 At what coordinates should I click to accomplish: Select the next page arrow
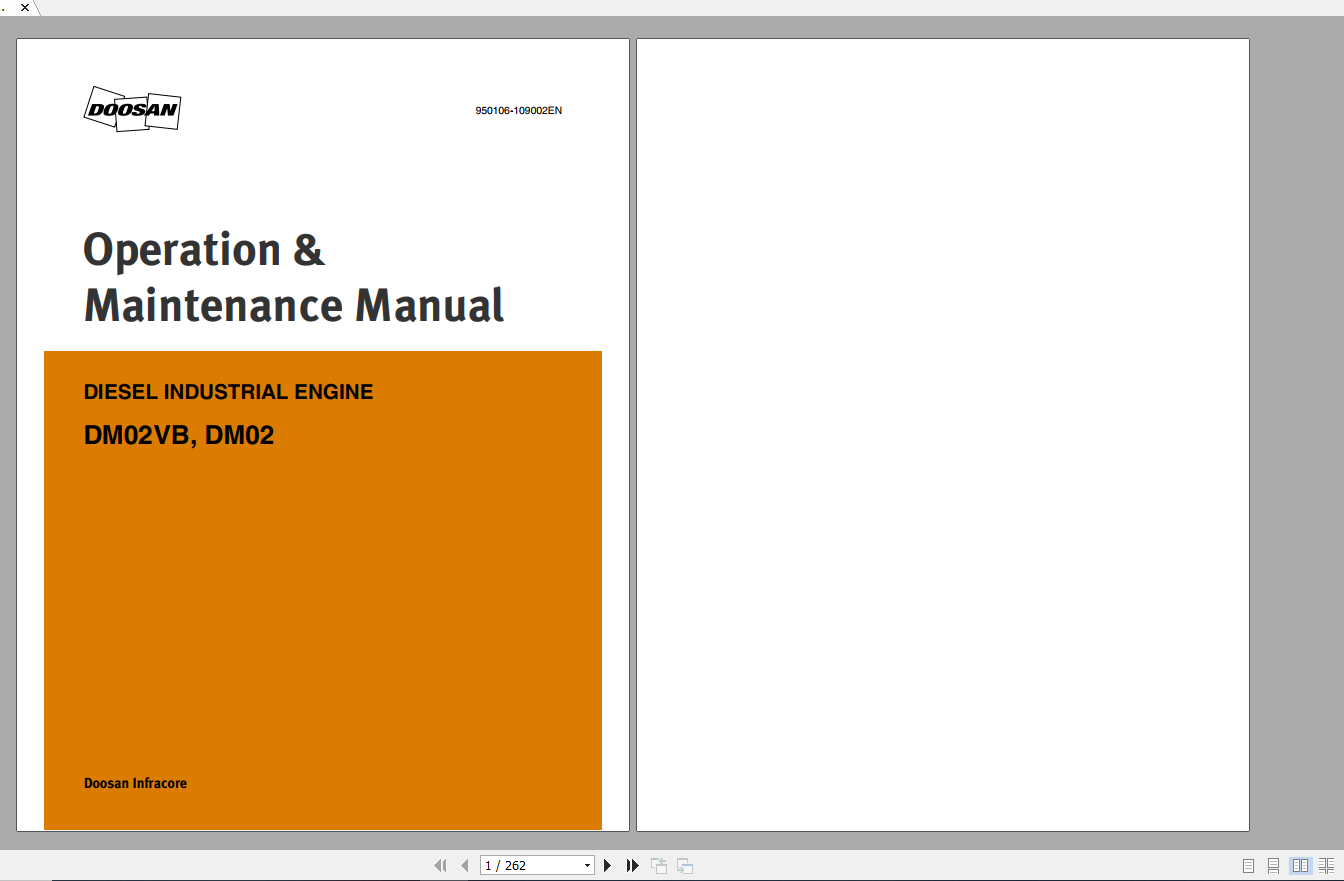608,865
